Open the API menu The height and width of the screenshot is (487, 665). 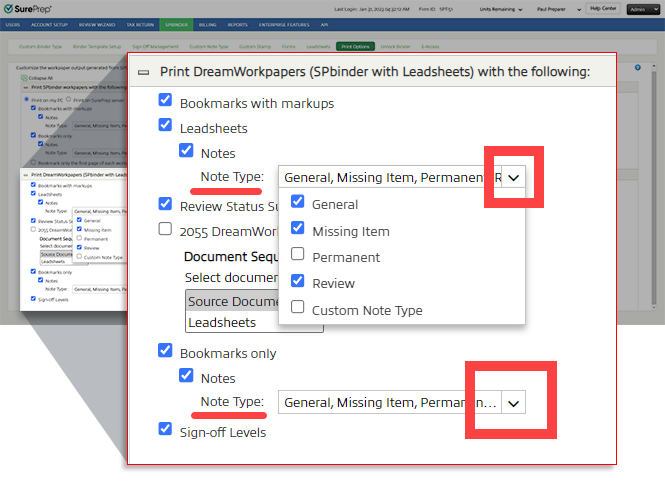click(x=324, y=25)
